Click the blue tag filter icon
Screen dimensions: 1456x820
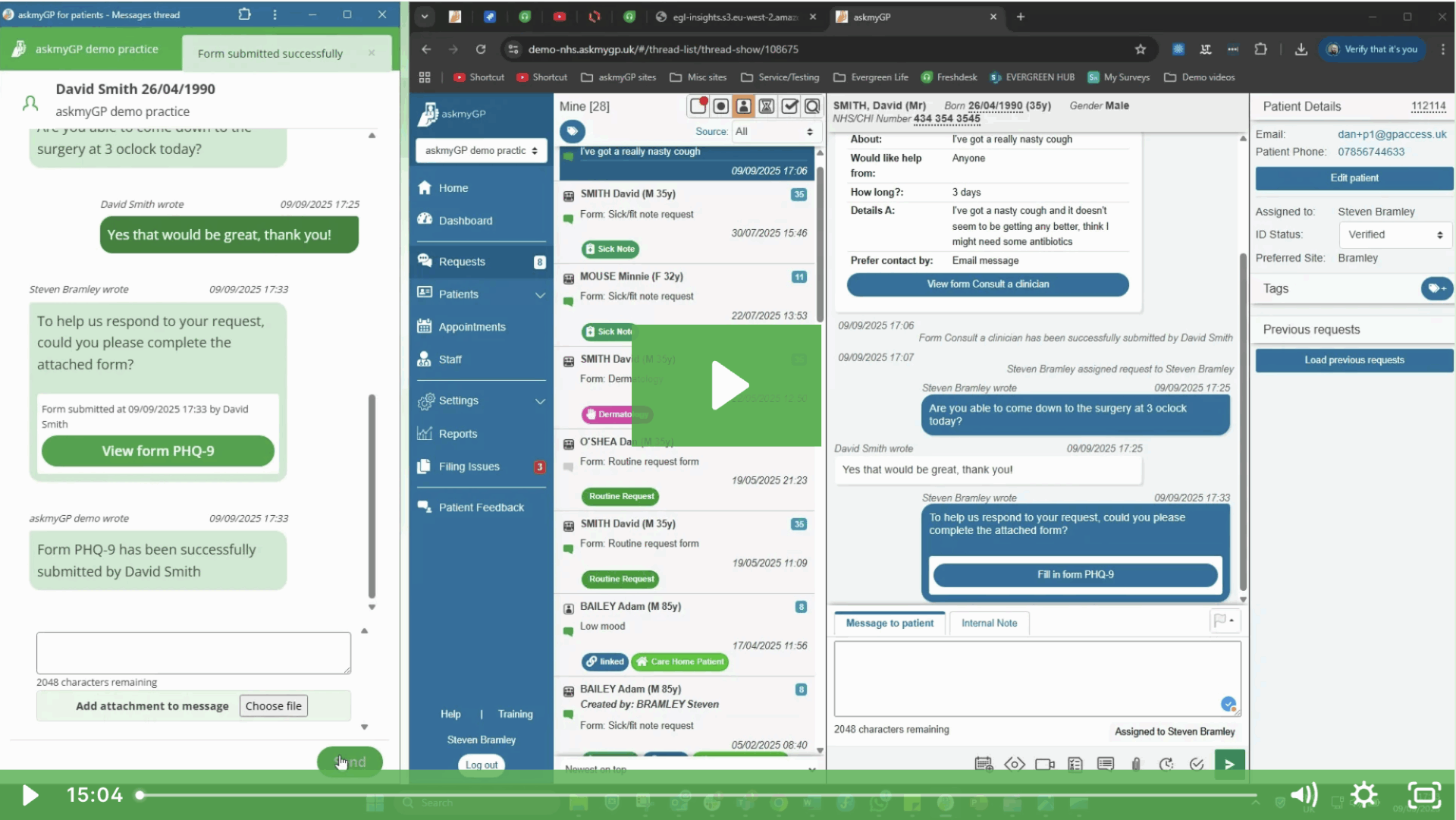573,131
